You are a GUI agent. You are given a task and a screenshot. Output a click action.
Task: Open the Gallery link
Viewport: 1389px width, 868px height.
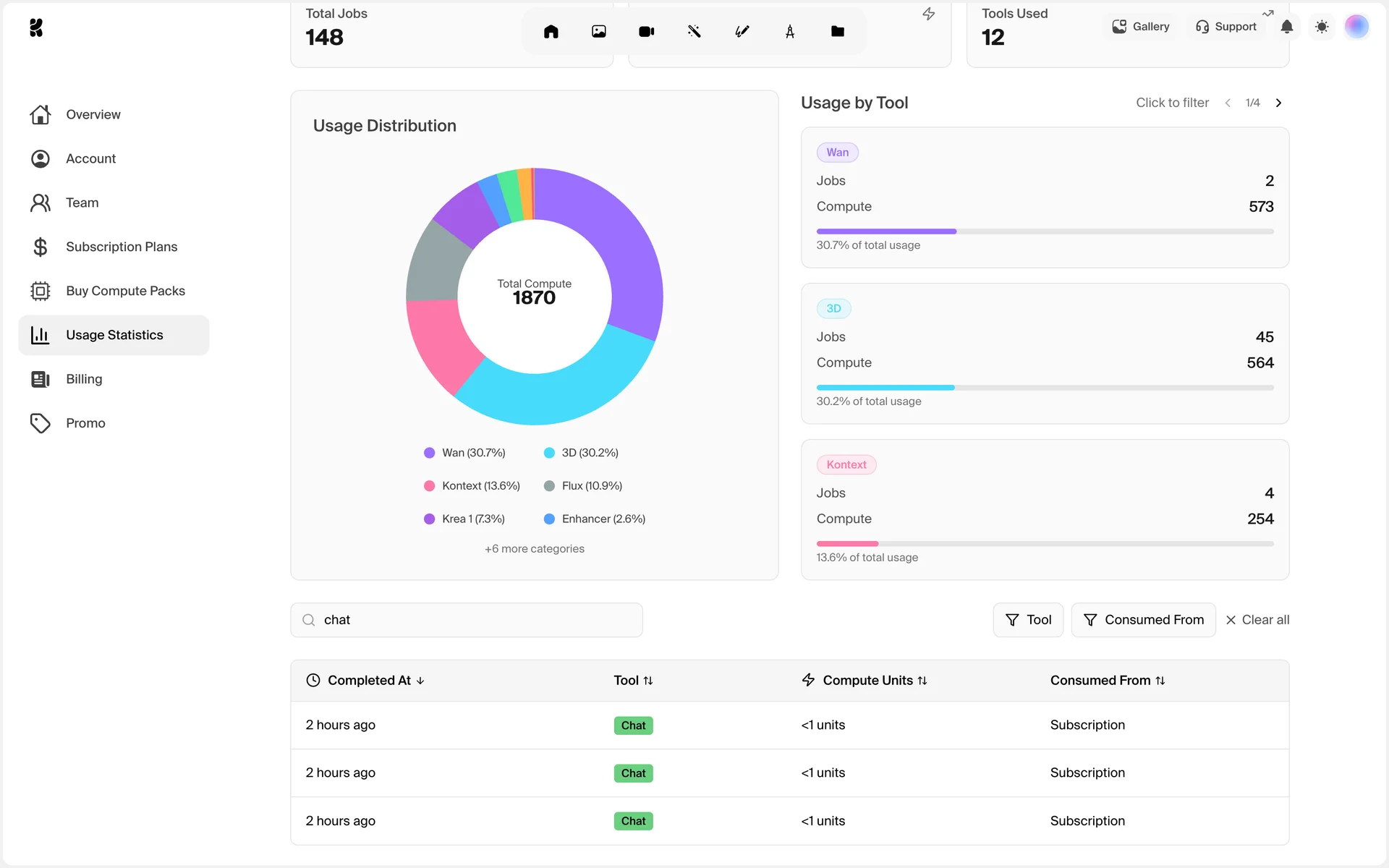[1141, 27]
